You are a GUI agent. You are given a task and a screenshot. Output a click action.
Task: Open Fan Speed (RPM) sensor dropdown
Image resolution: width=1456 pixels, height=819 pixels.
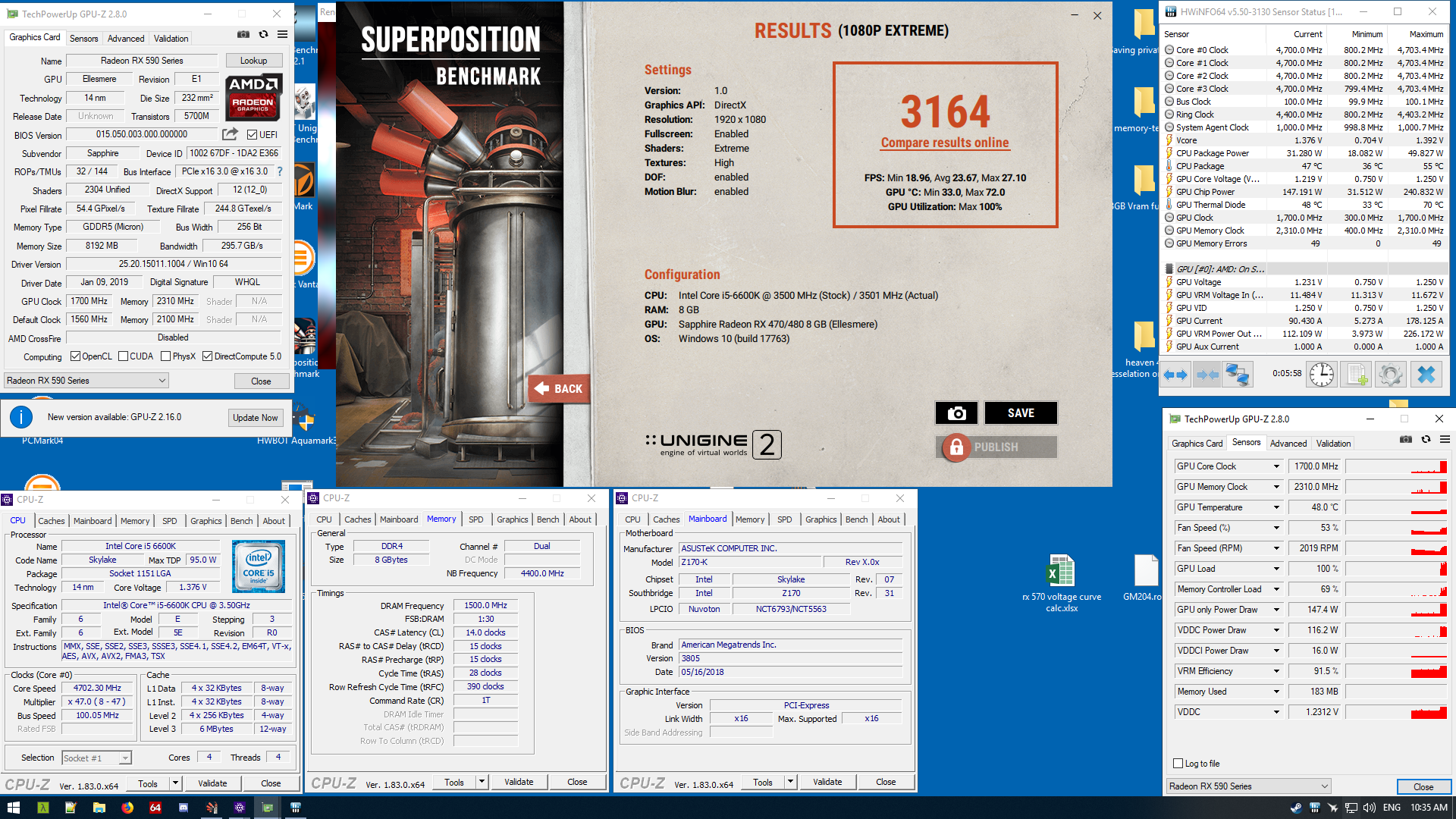coord(1276,548)
